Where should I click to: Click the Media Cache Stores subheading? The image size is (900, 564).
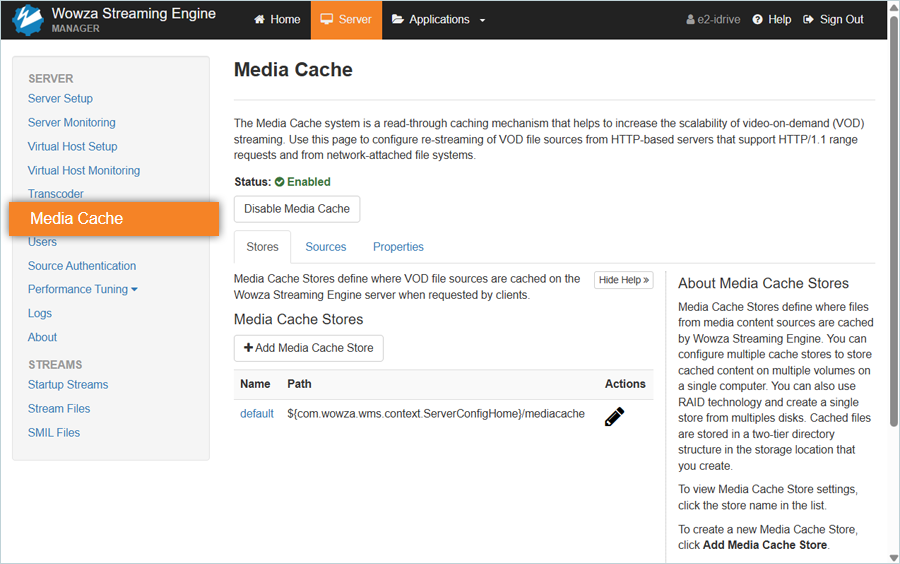[298, 320]
